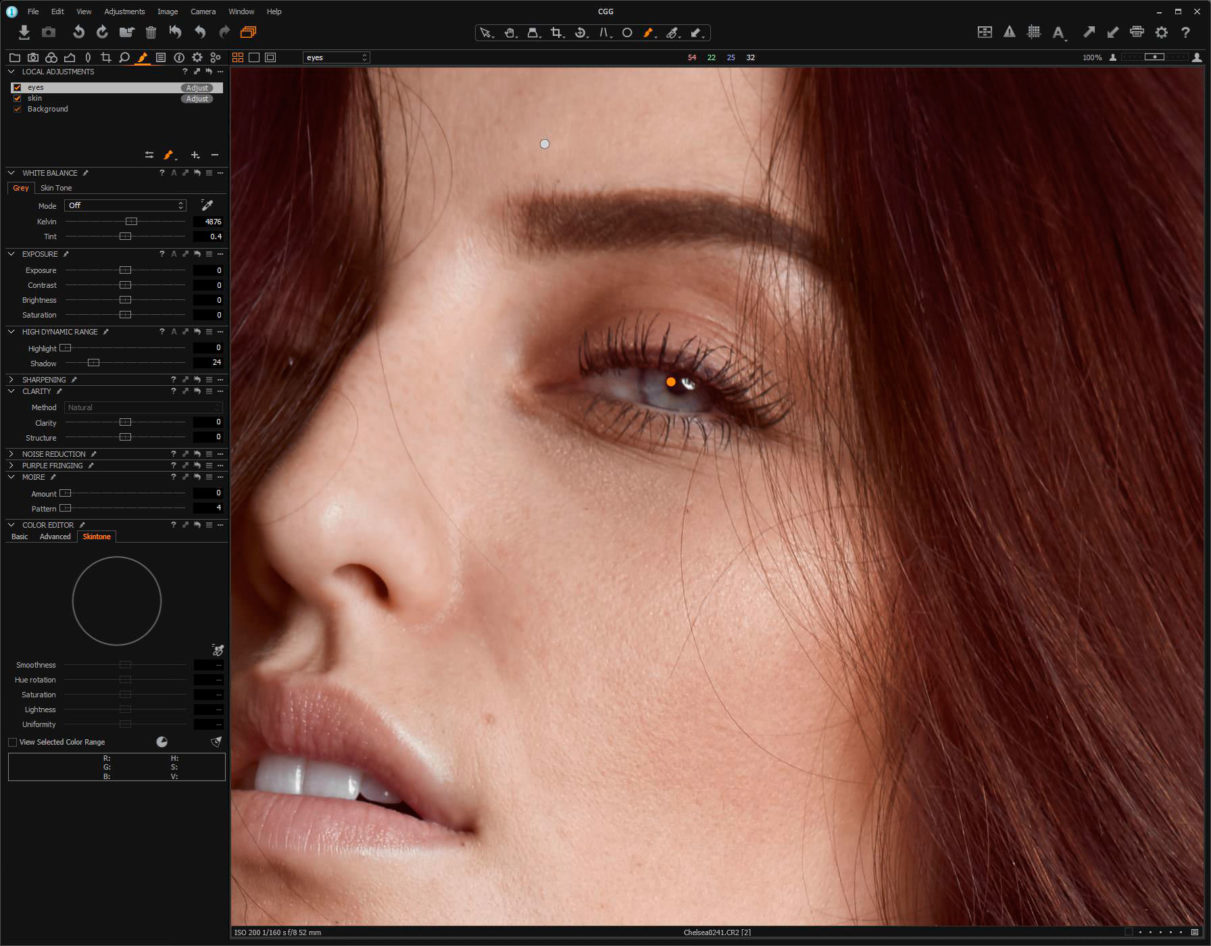Disable the eyes layer checkbox

[16, 87]
